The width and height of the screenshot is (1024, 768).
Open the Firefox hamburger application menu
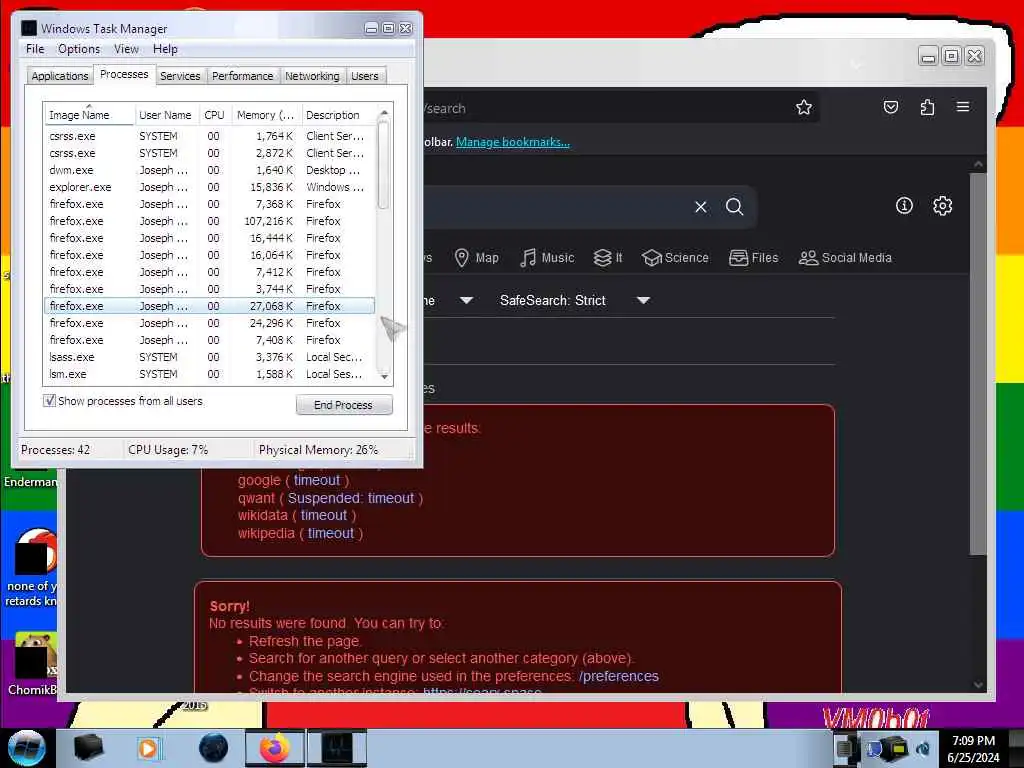pos(963,107)
